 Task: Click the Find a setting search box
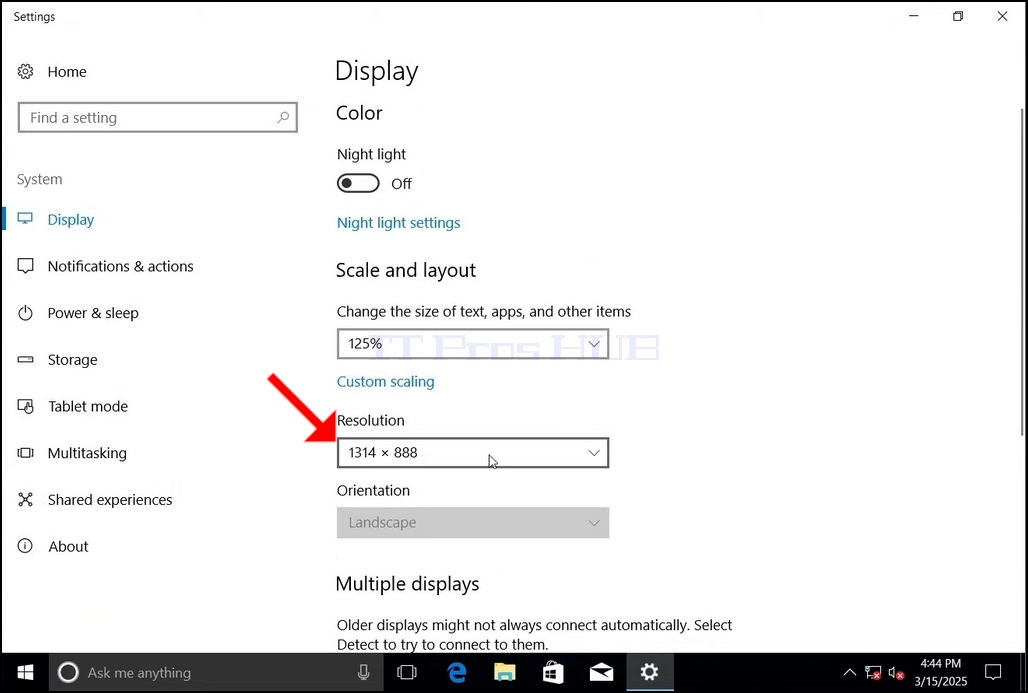[157, 117]
